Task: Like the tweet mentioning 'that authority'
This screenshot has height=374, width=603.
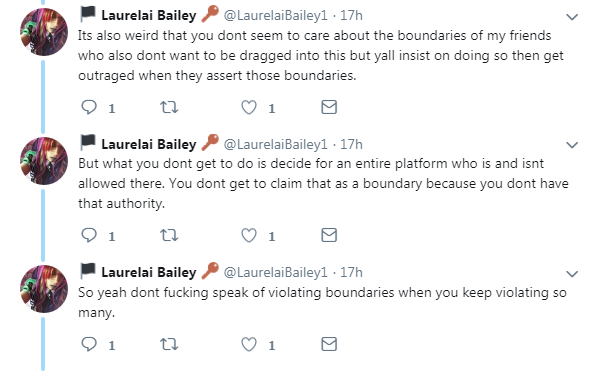Action: point(249,235)
